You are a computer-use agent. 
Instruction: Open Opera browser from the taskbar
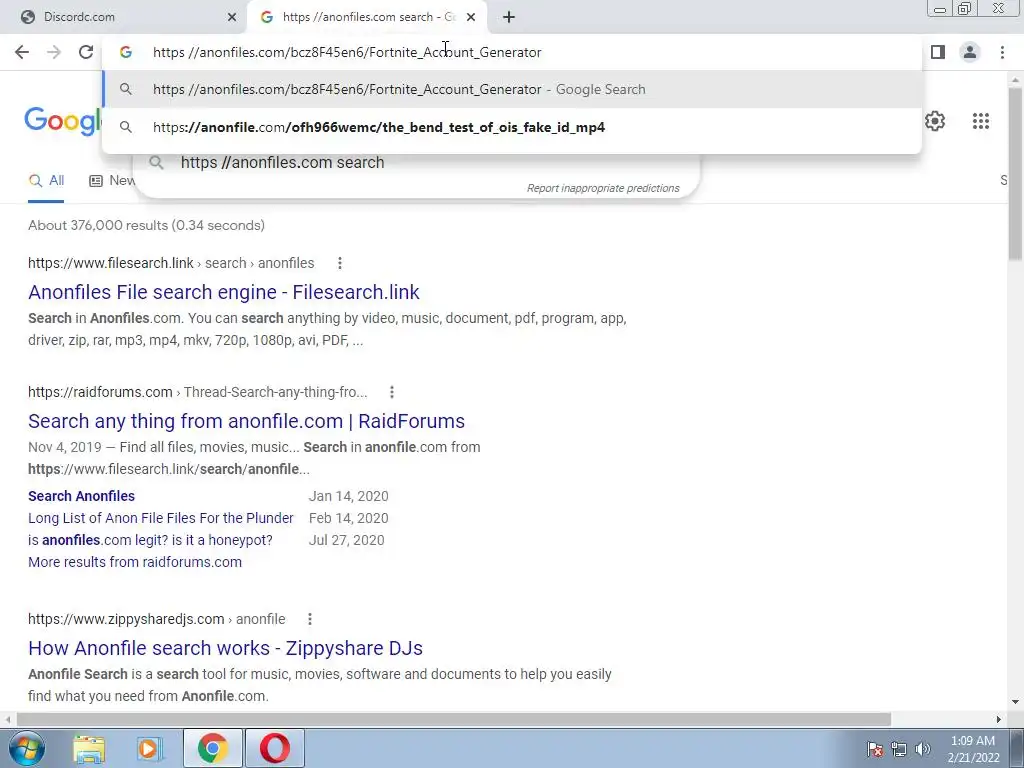(x=275, y=748)
